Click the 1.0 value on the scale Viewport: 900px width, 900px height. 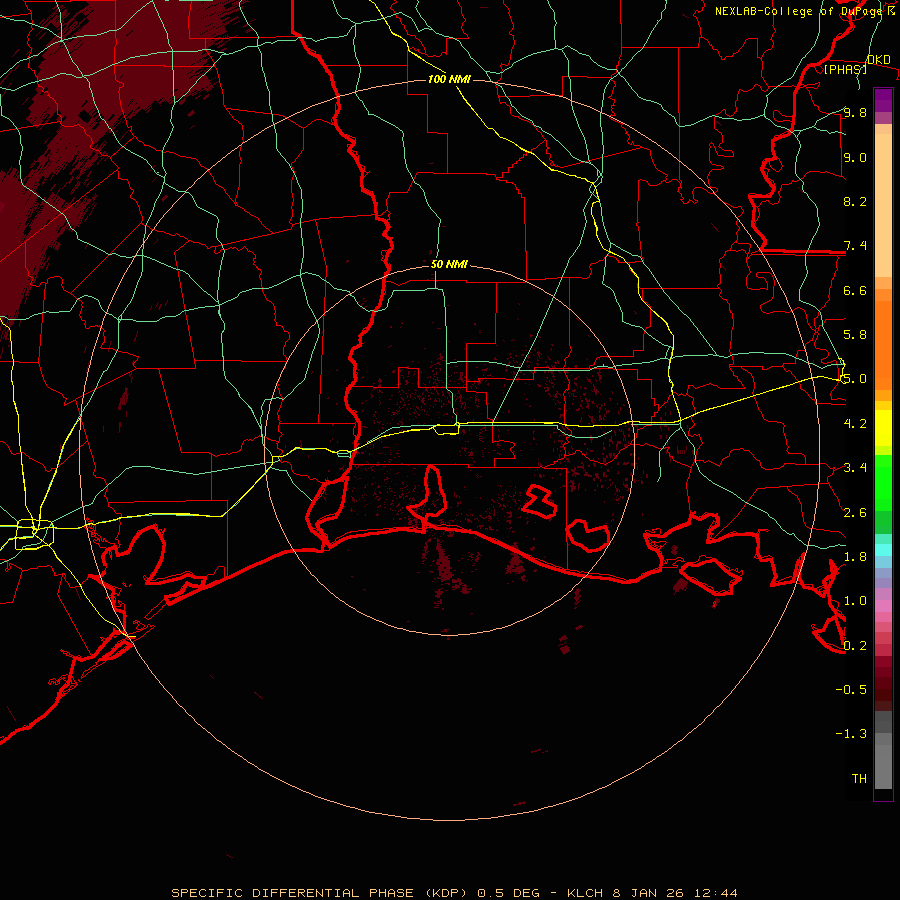point(855,601)
